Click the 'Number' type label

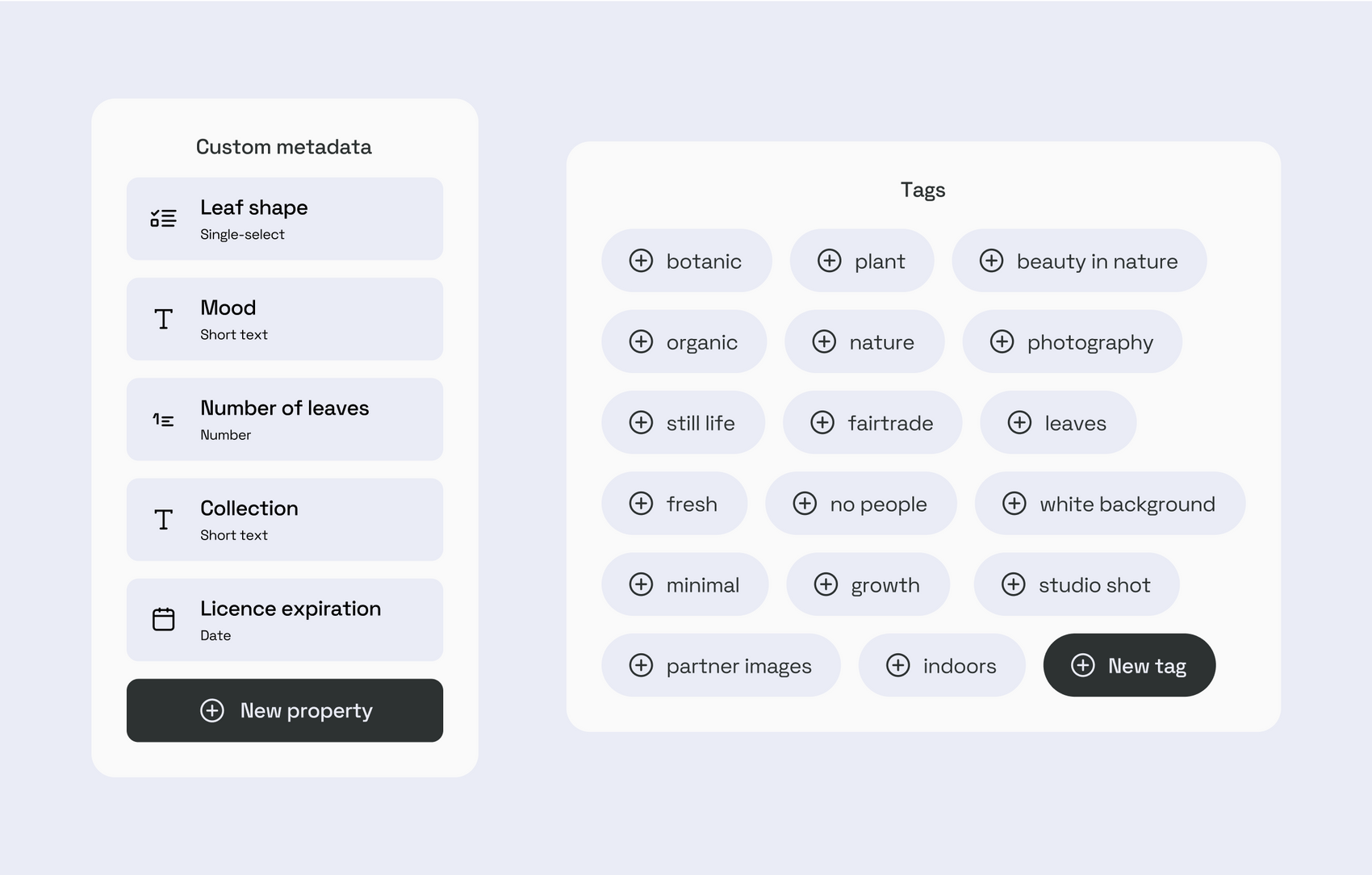coord(226,435)
